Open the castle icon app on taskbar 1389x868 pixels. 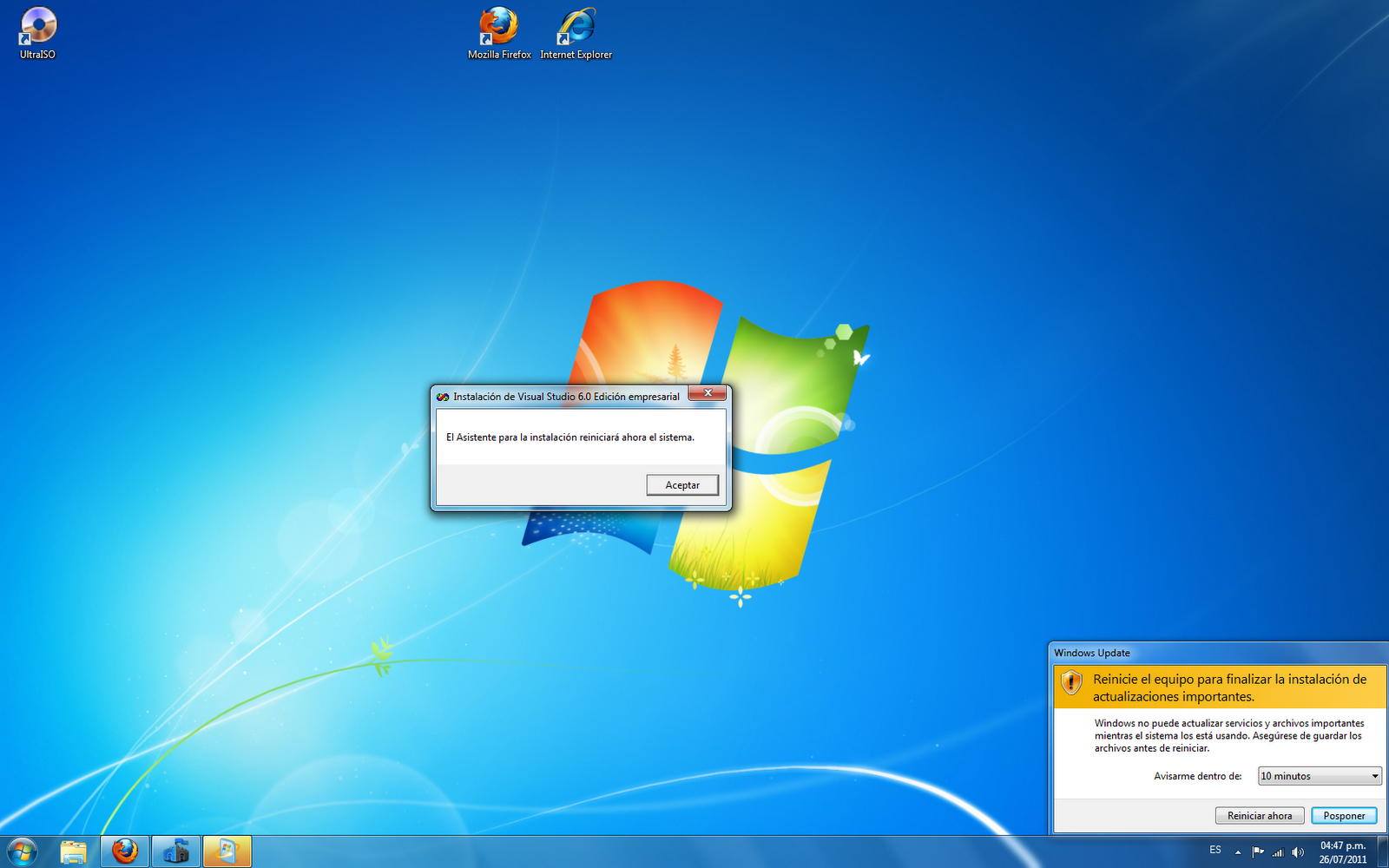click(176, 852)
